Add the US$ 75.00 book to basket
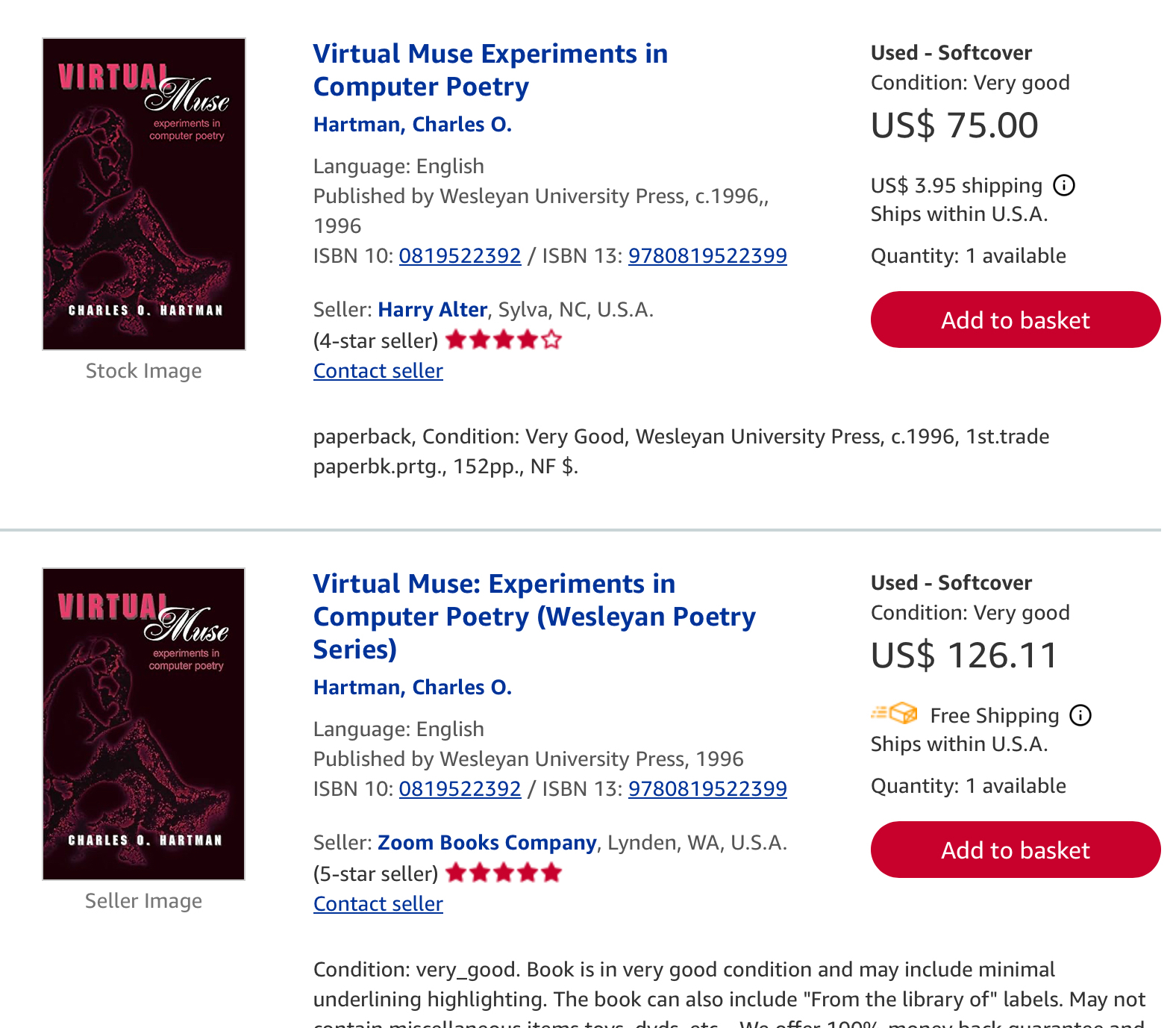 click(x=1015, y=320)
